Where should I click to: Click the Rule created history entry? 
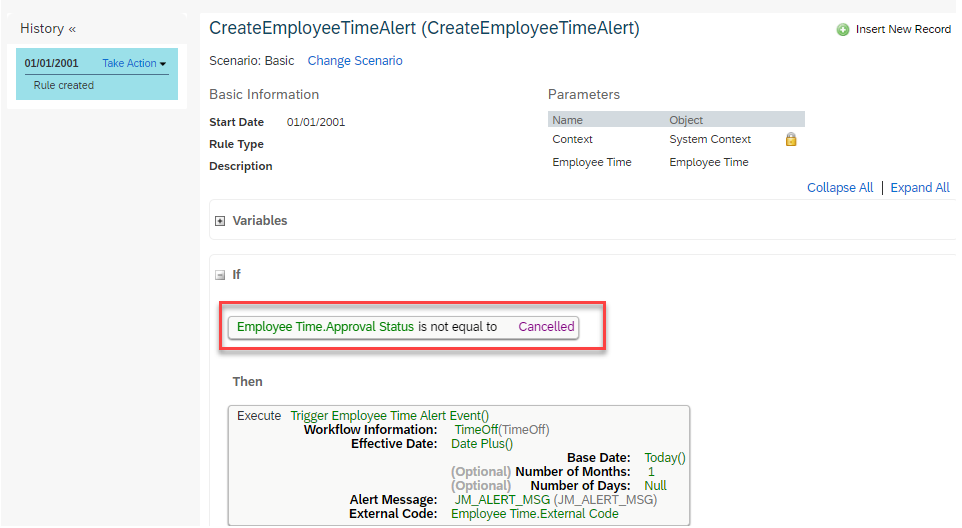point(64,85)
